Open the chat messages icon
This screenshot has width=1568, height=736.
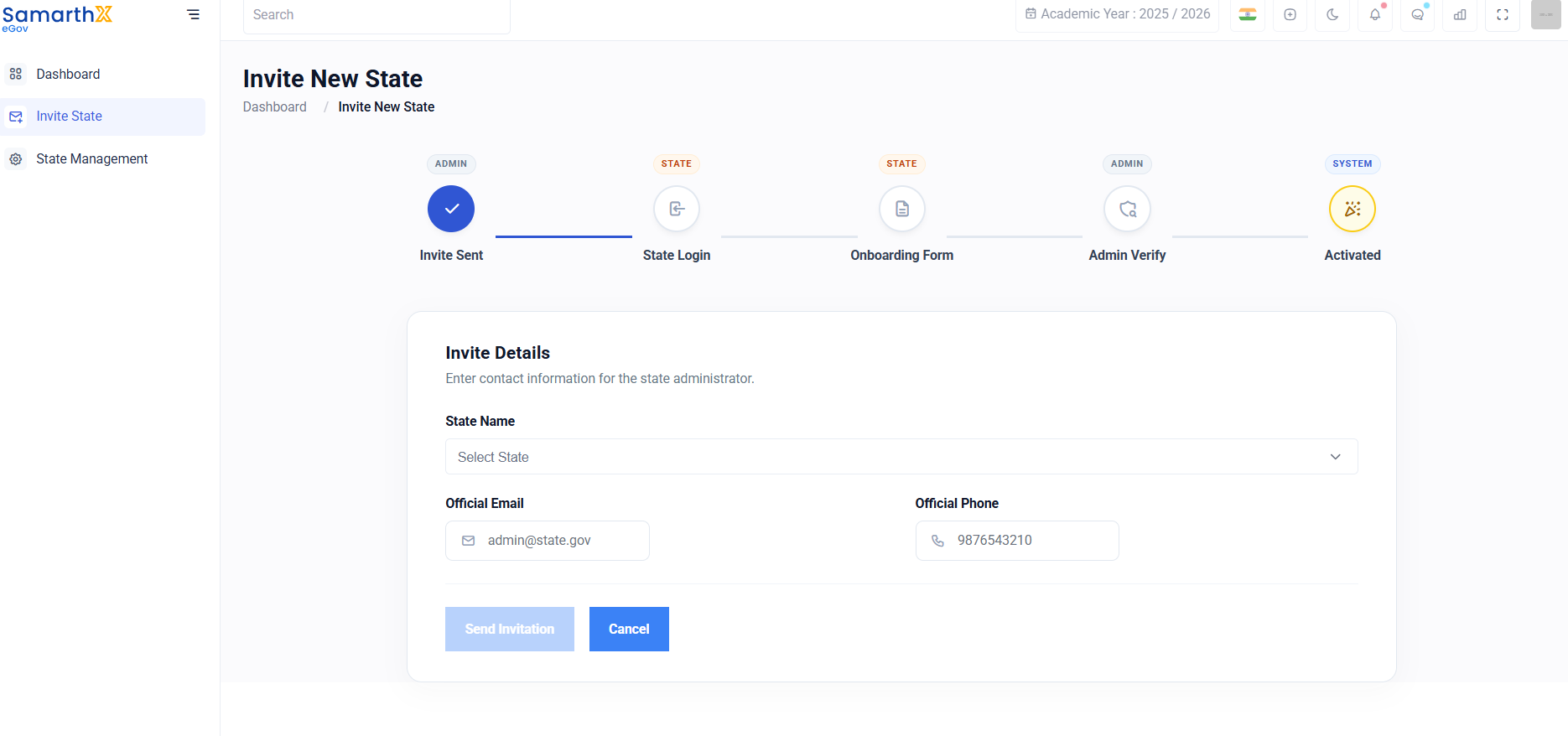(x=1418, y=14)
